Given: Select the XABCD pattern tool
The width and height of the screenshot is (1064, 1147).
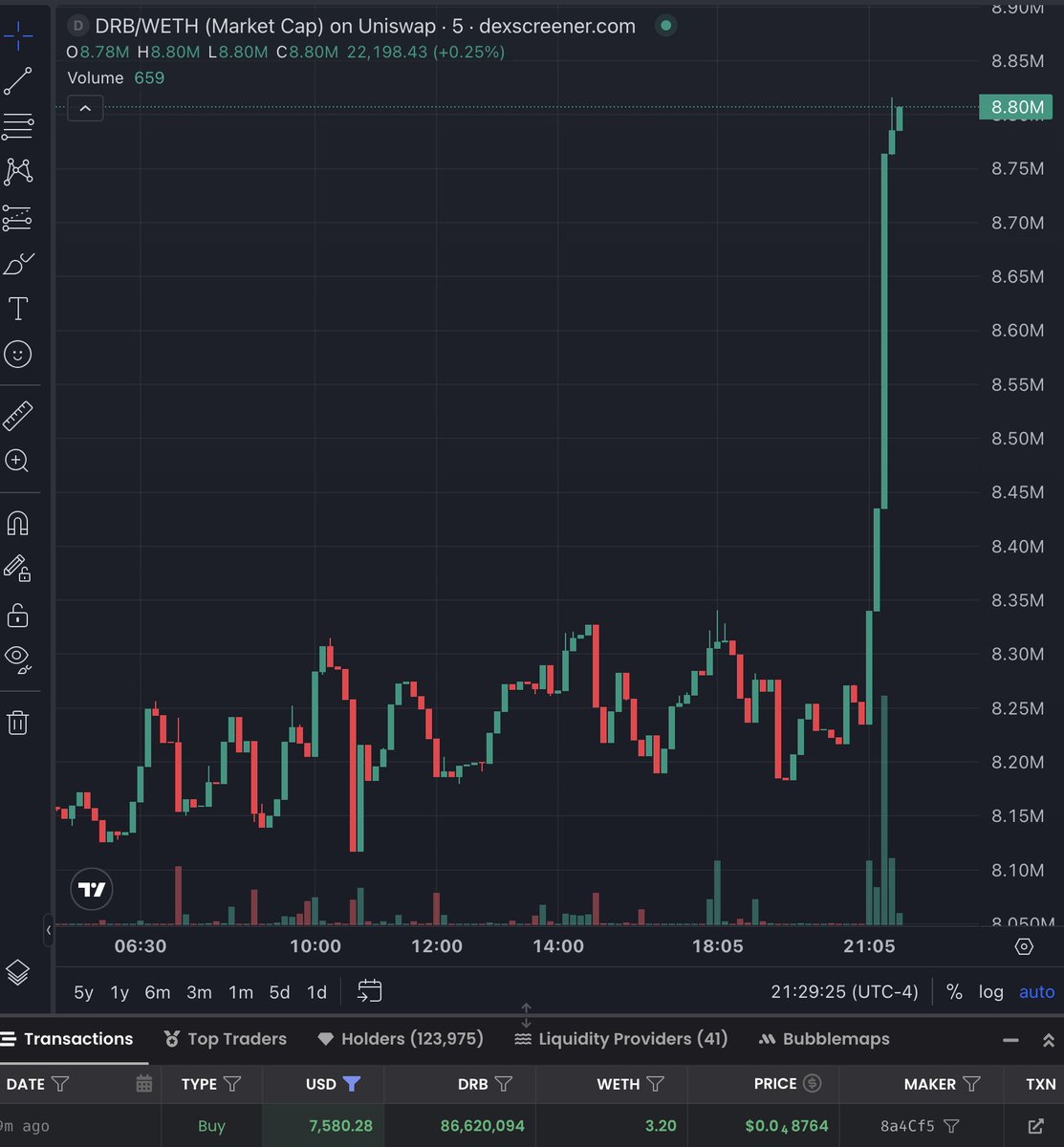Looking at the screenshot, I should [x=17, y=172].
